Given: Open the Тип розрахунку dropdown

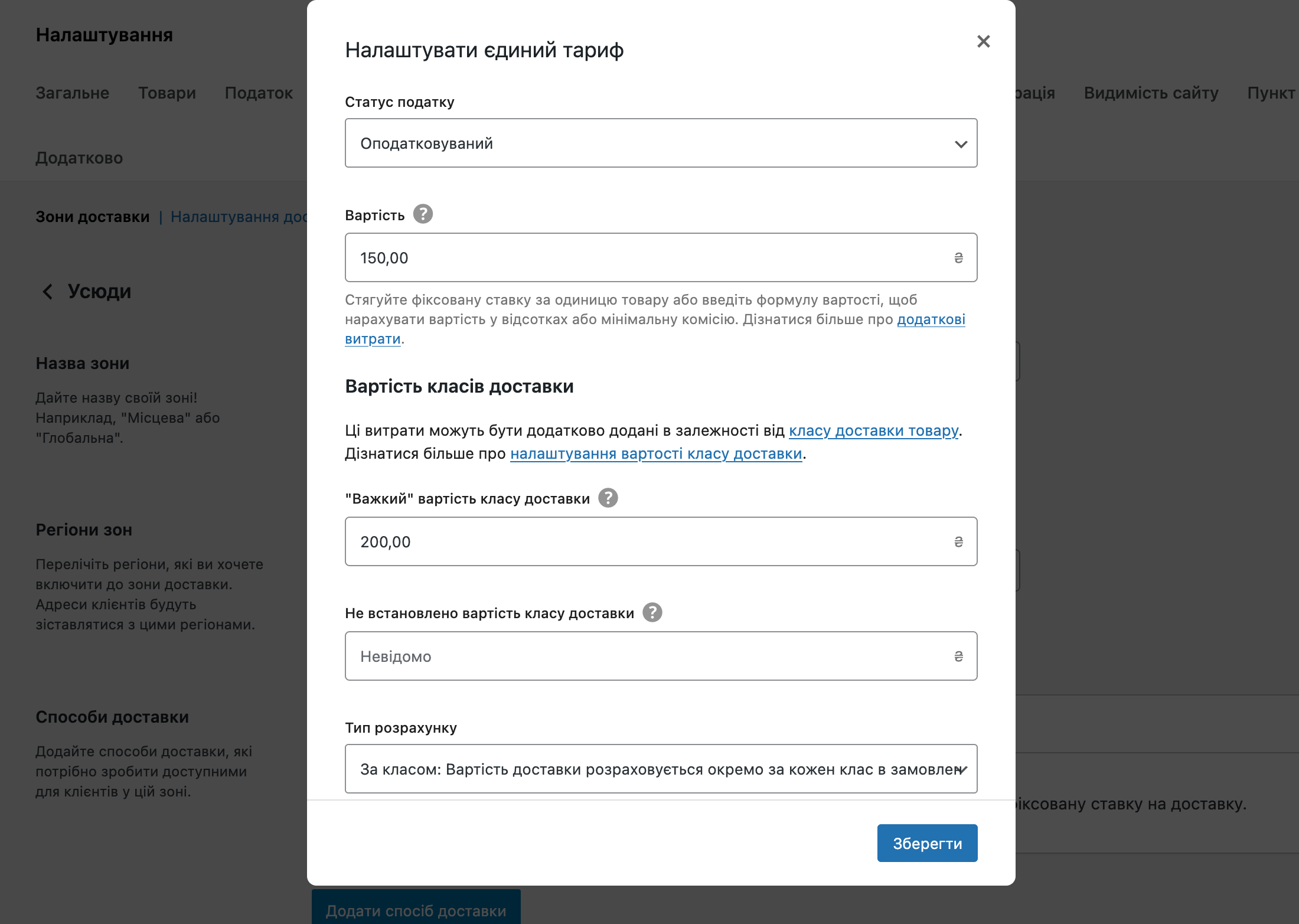Looking at the screenshot, I should coord(661,769).
